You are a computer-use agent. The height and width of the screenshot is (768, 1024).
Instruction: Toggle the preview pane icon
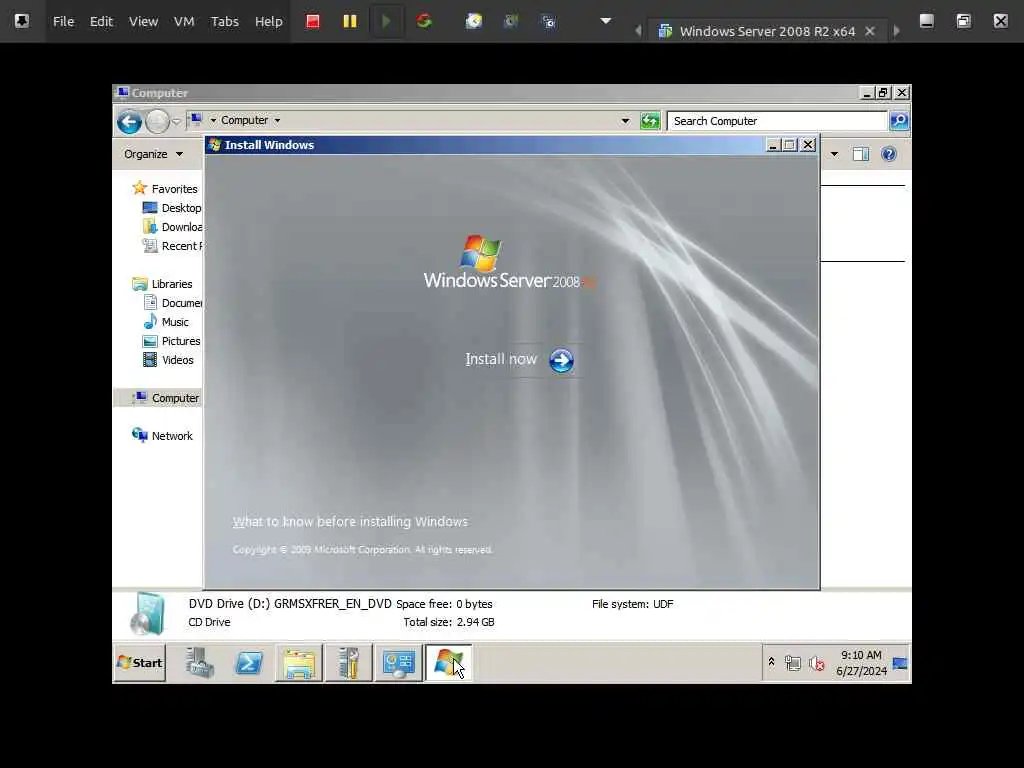(x=861, y=154)
